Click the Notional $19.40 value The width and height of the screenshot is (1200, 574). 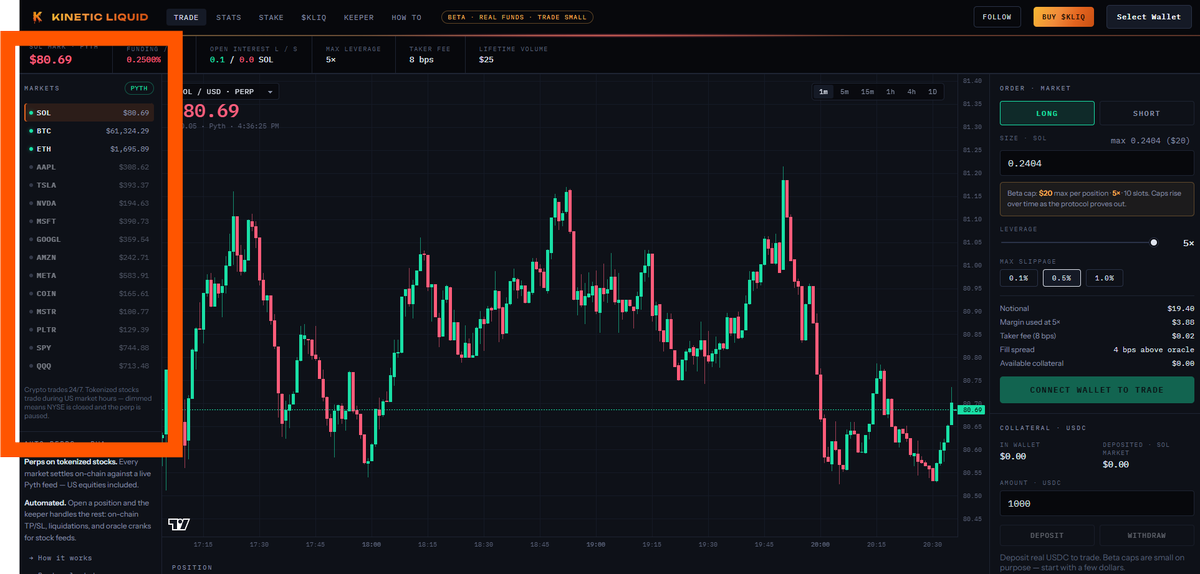coord(1181,308)
